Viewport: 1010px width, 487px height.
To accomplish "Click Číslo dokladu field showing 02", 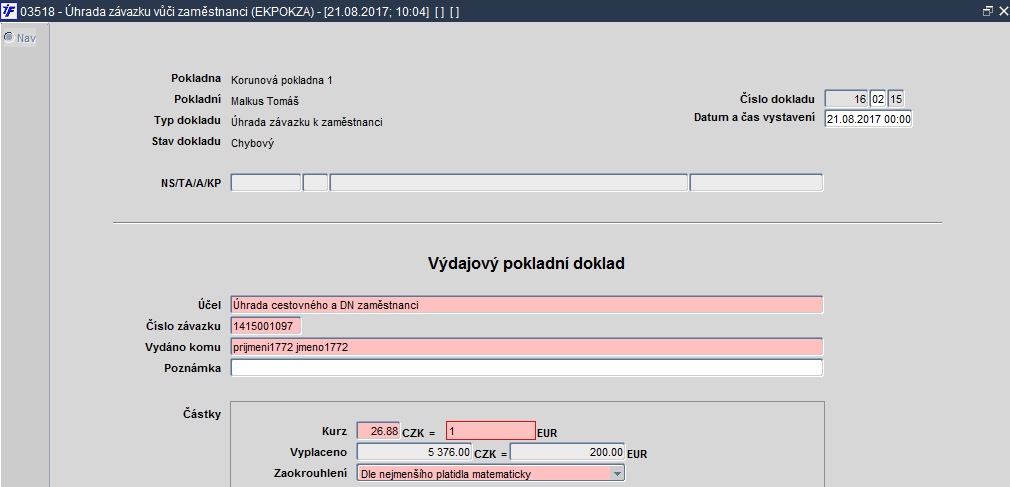I will tap(878, 99).
